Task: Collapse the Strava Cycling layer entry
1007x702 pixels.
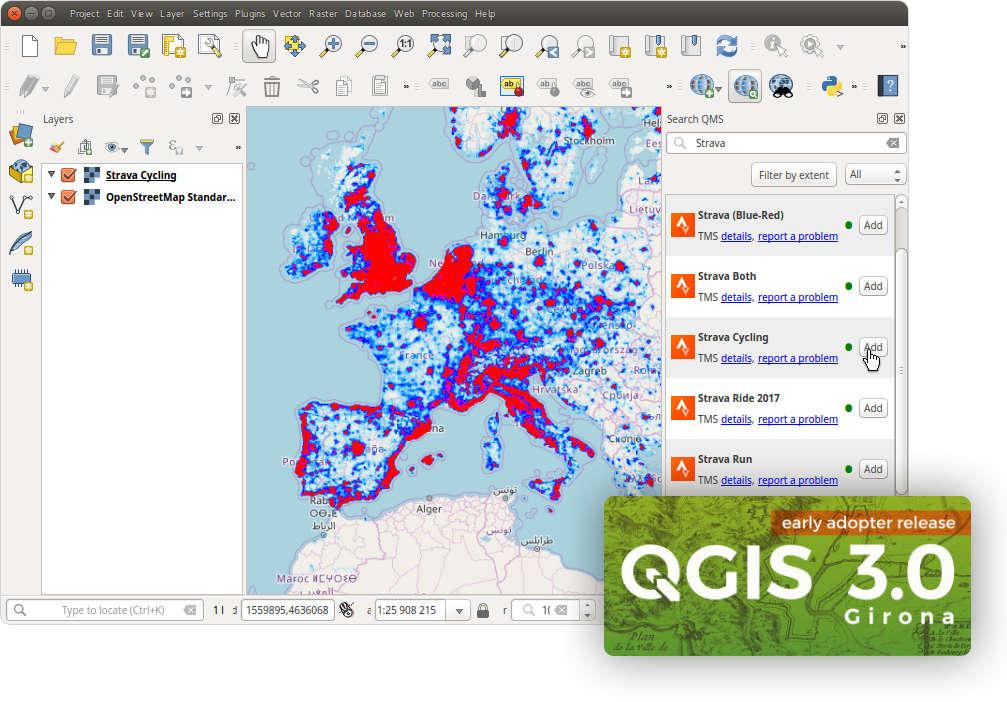Action: point(51,175)
